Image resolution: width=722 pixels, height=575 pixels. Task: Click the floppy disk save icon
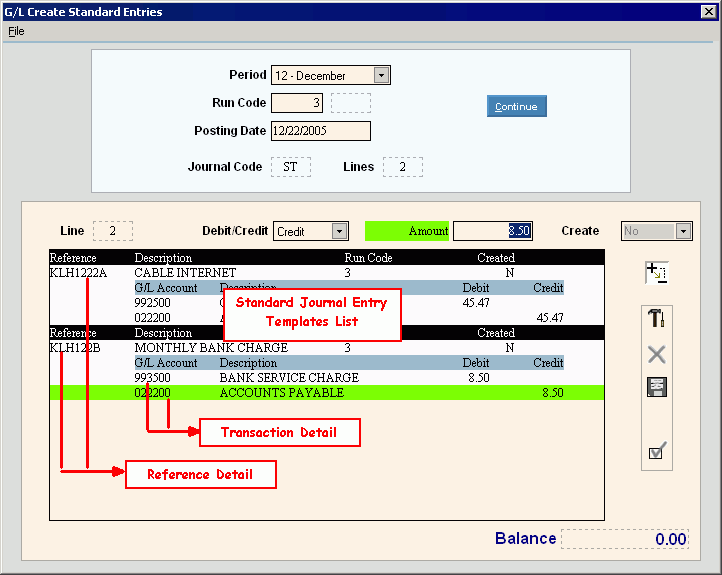(657, 387)
